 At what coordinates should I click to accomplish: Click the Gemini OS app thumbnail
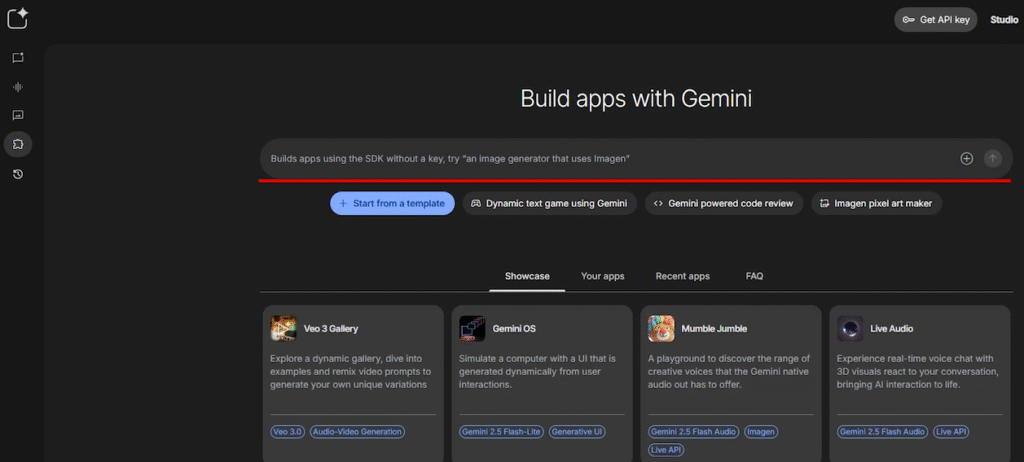click(x=472, y=329)
